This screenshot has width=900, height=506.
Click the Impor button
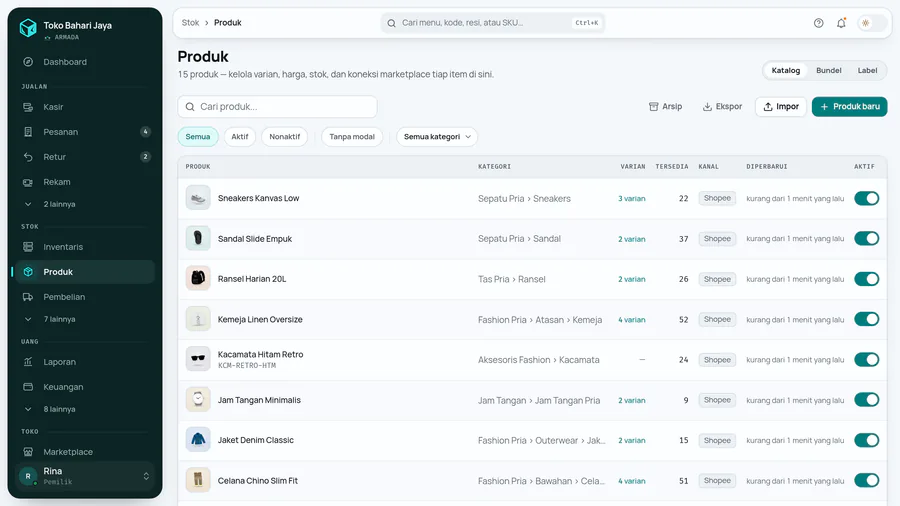click(781, 107)
